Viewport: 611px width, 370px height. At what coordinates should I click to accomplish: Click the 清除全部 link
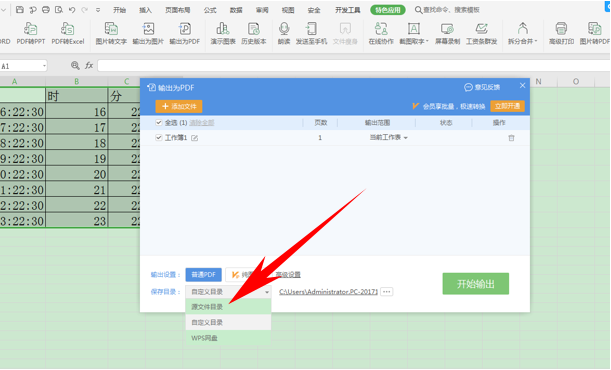point(201,123)
